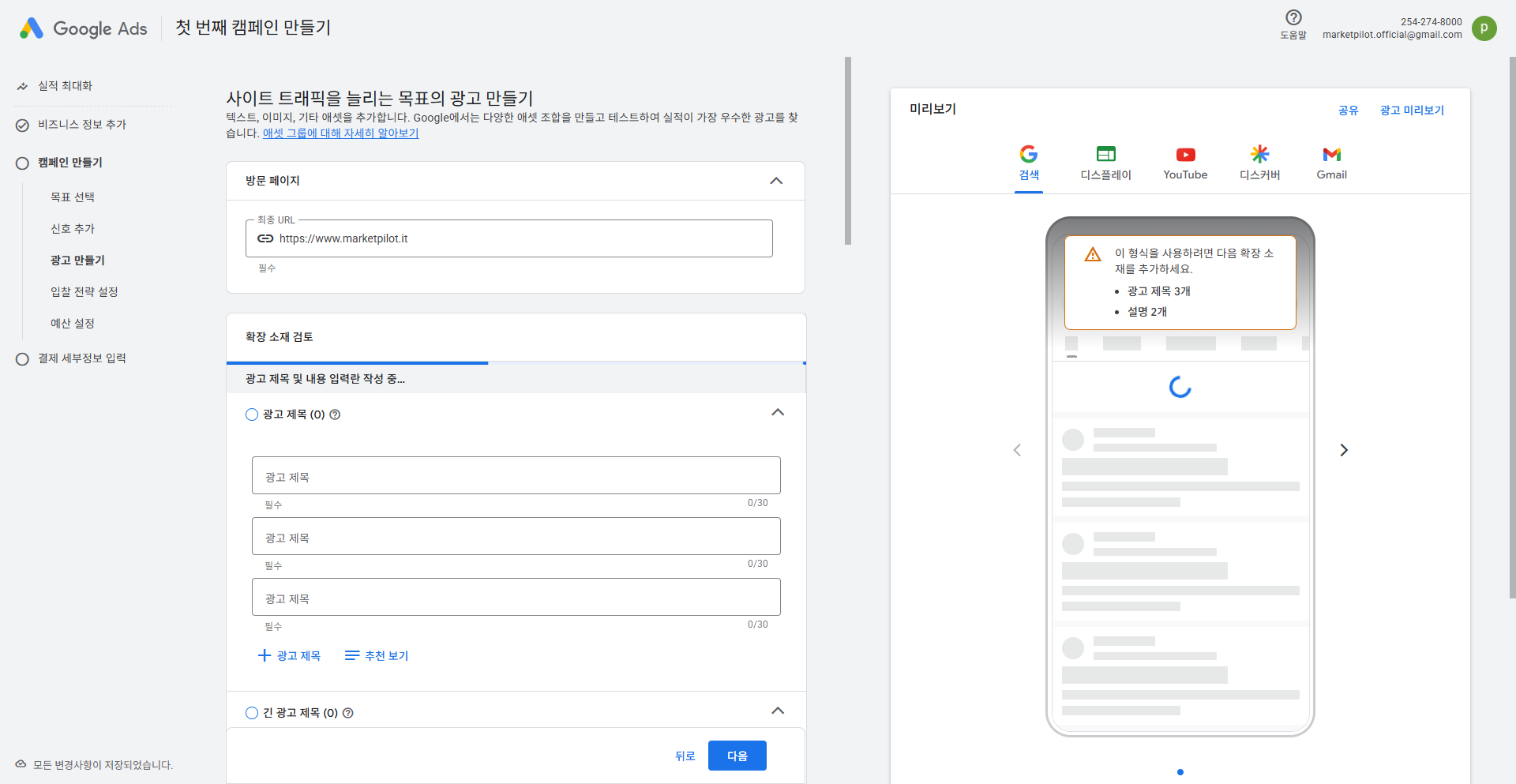Click the 디스커버 preview icon
Viewport: 1516px width, 784px height.
click(1259, 154)
